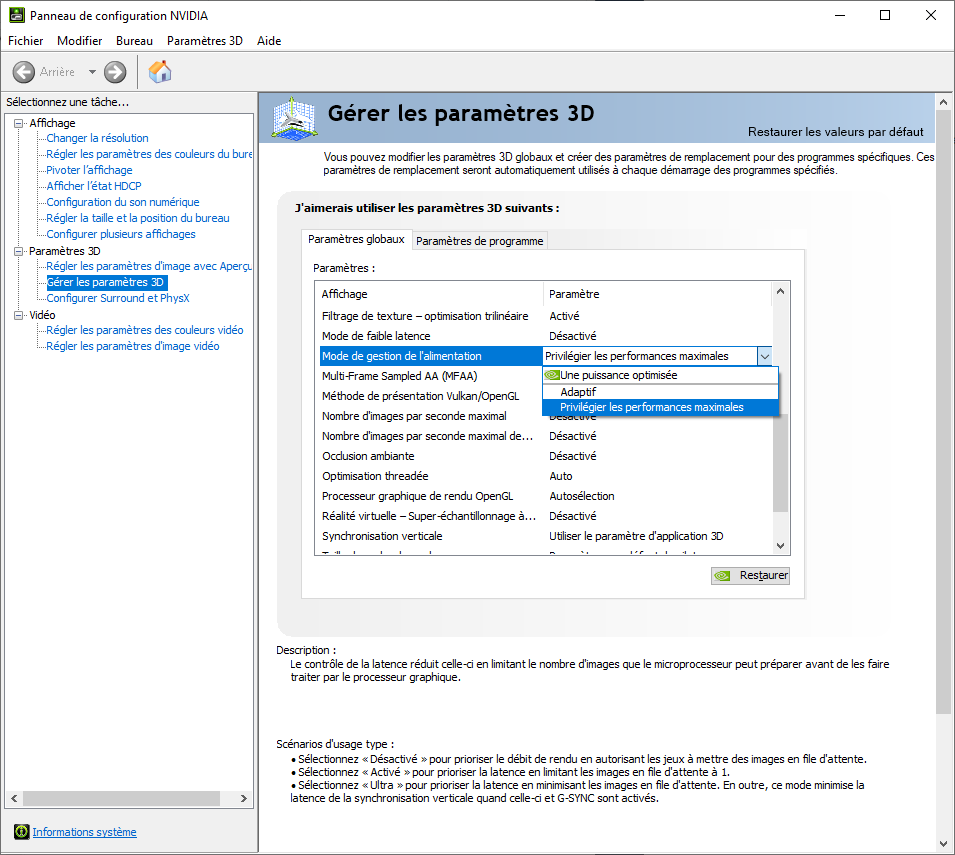
Task: Select the Paramètres globaux tab
Action: coord(356,239)
